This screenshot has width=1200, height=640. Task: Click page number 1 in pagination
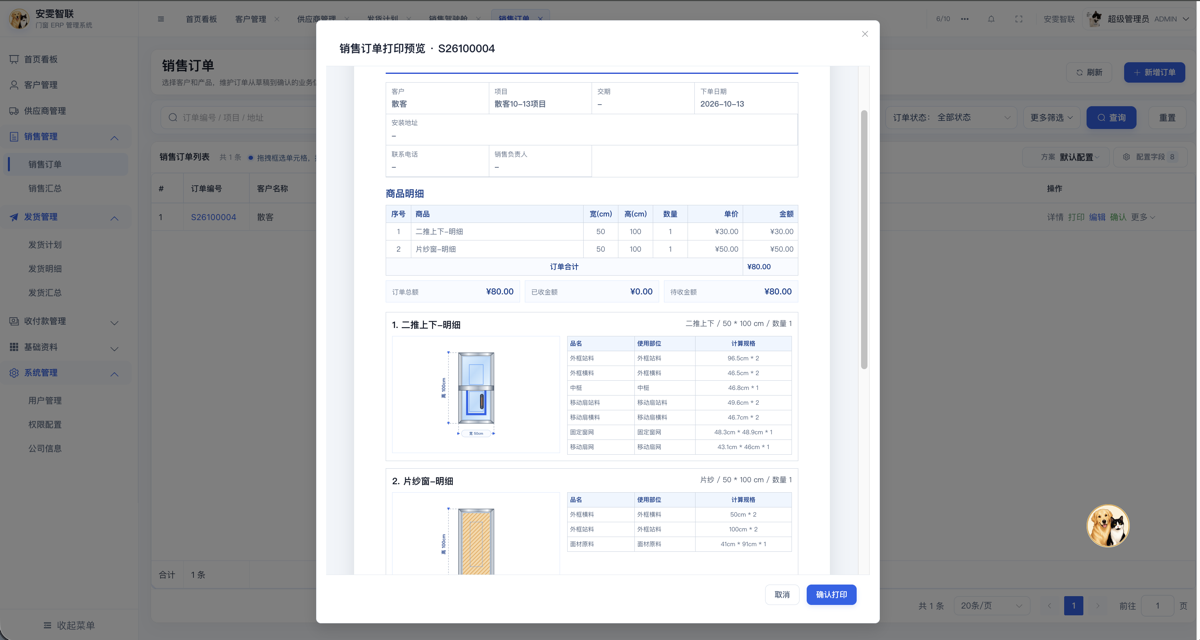pyautogui.click(x=1073, y=606)
